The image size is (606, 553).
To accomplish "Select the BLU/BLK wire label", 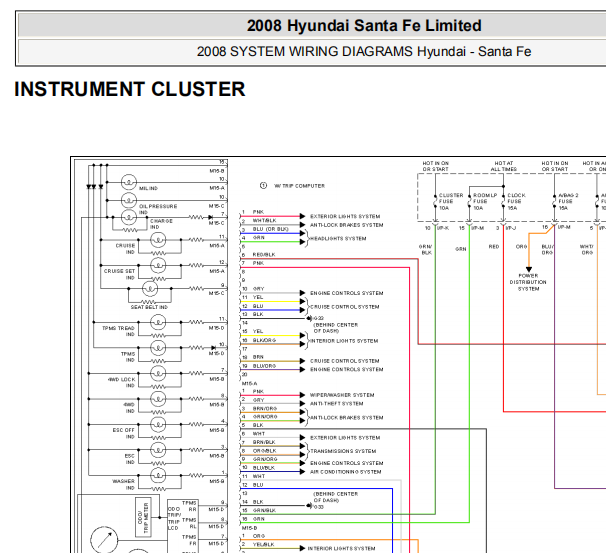I will (264, 468).
